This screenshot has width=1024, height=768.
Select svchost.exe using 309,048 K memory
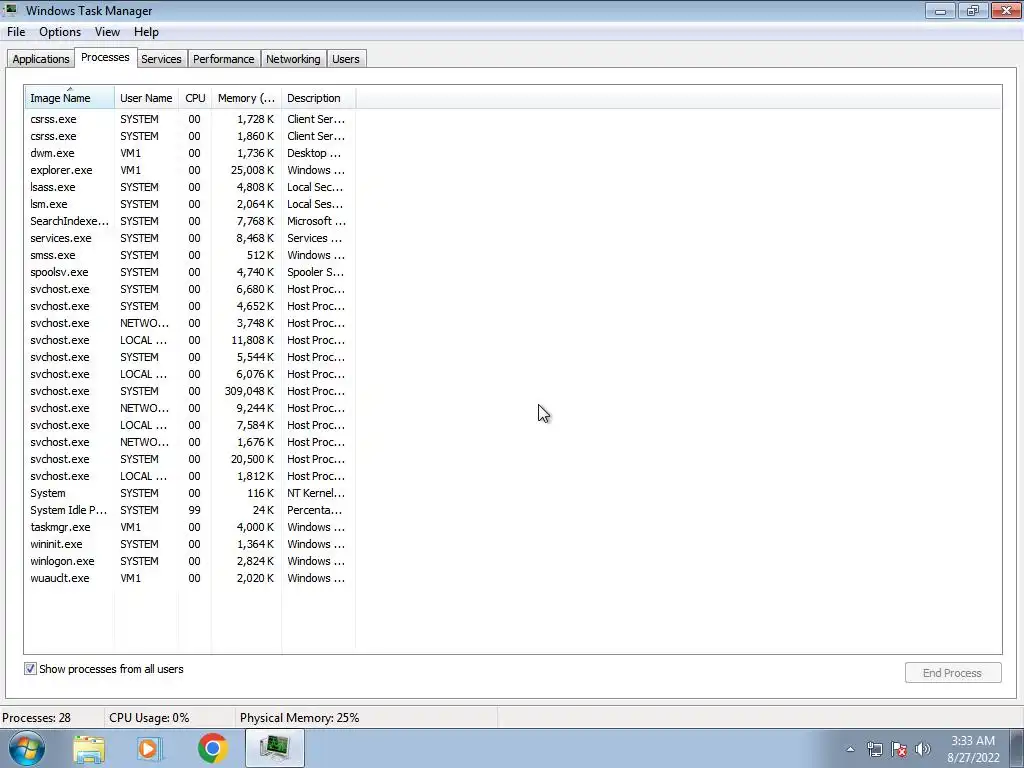coord(190,391)
